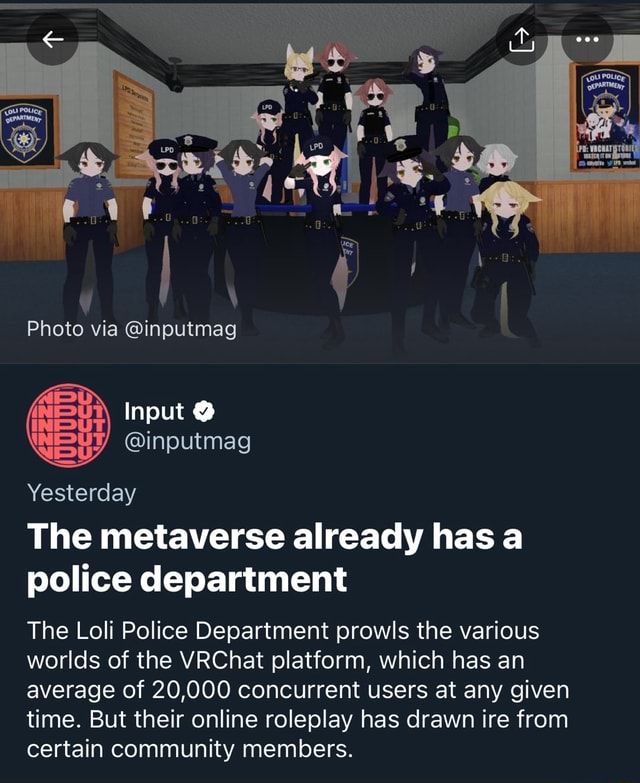This screenshot has height=783, width=640.
Task: Open the Input account name
Action: click(x=154, y=411)
